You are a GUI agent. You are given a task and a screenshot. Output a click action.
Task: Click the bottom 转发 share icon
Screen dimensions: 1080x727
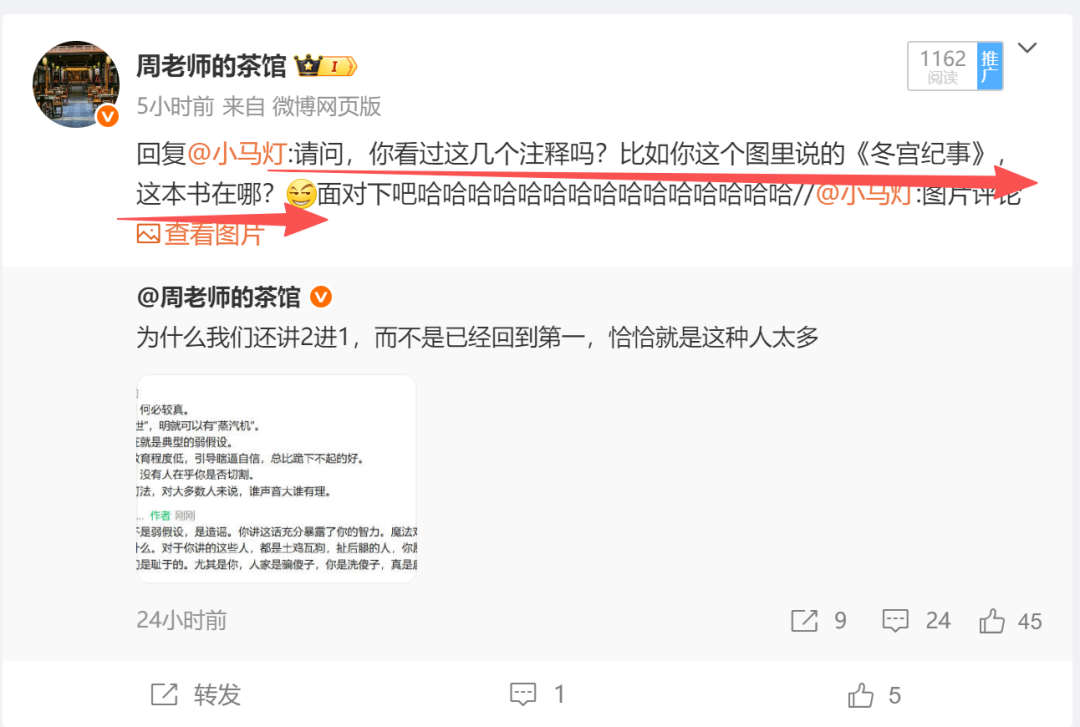tap(164, 695)
